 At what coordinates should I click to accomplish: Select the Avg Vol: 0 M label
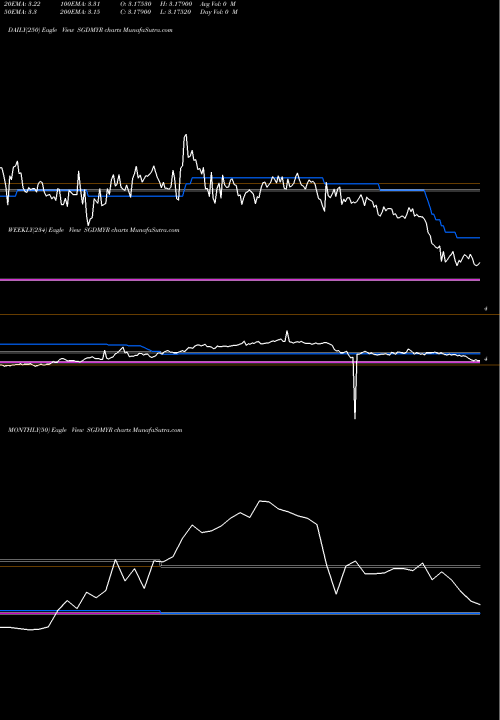pos(218,3)
